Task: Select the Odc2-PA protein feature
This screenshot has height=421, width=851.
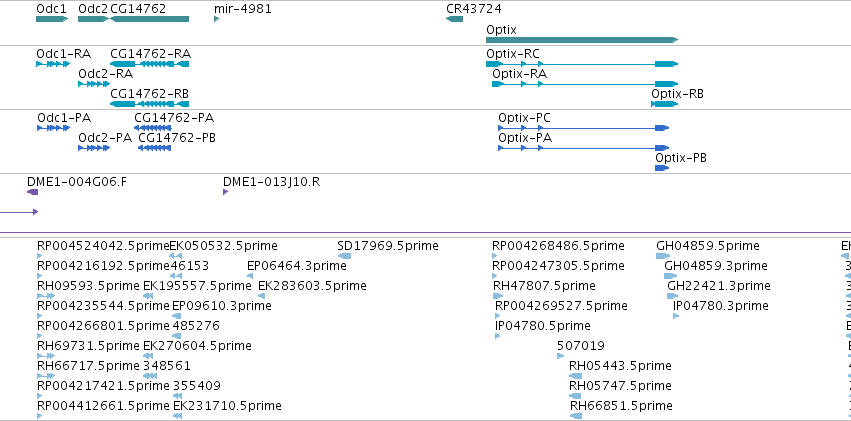Action: (94, 148)
